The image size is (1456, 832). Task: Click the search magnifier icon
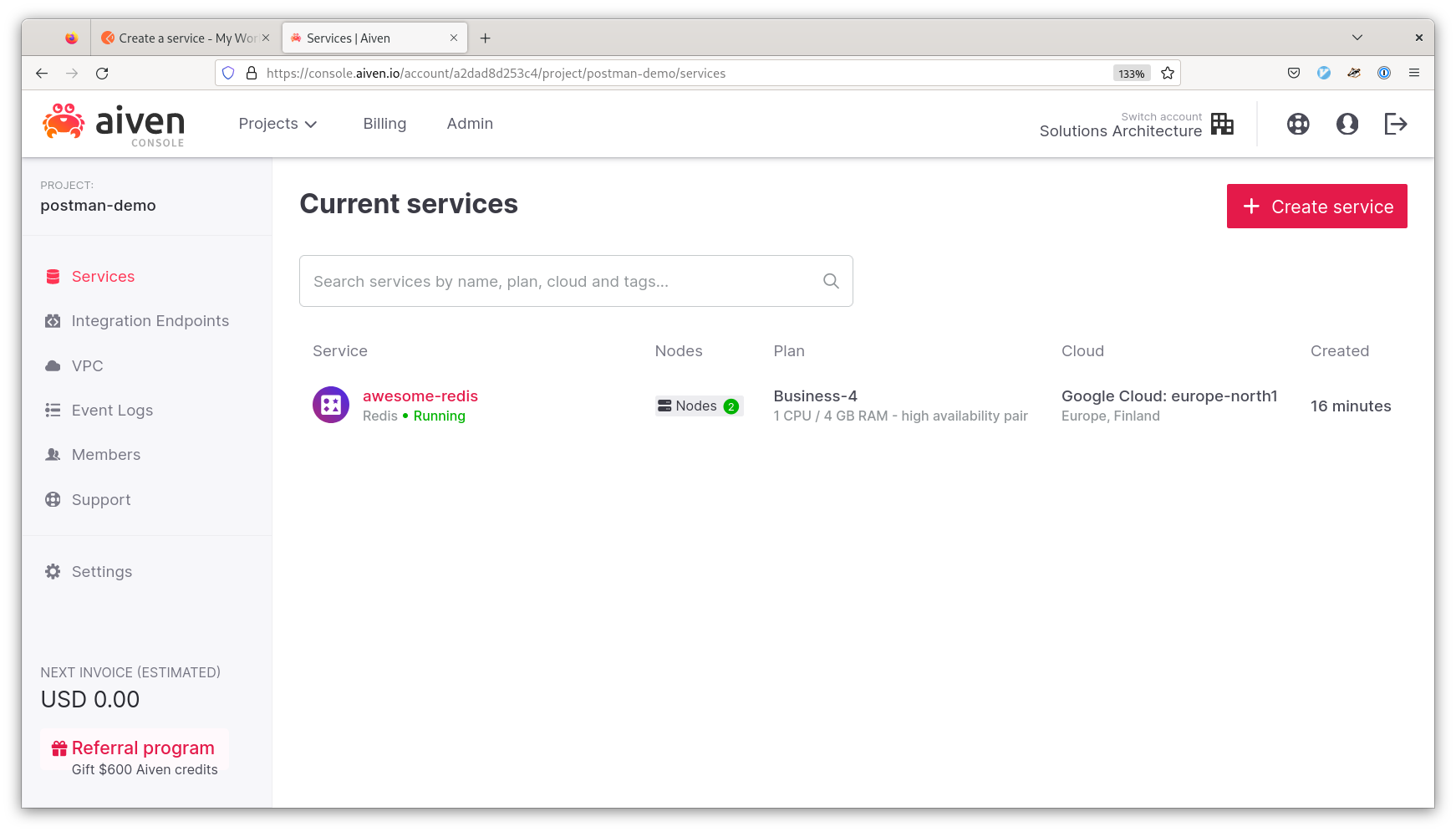[831, 281]
